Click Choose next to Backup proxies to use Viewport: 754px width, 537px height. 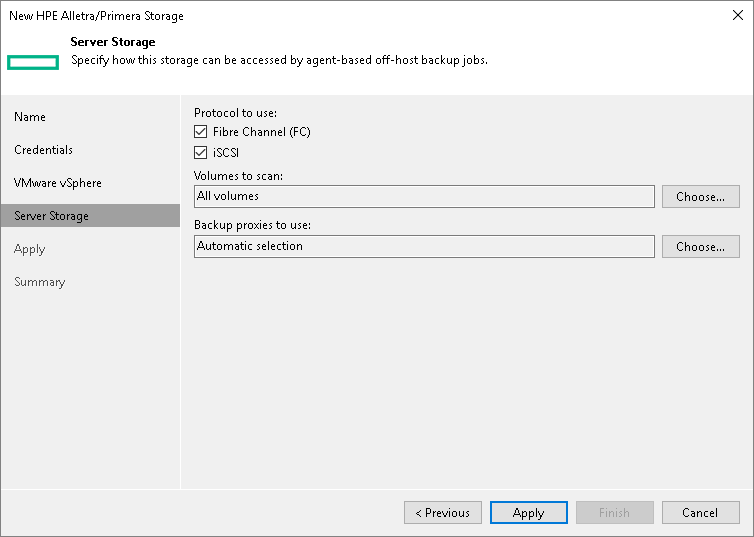pyautogui.click(x=701, y=247)
